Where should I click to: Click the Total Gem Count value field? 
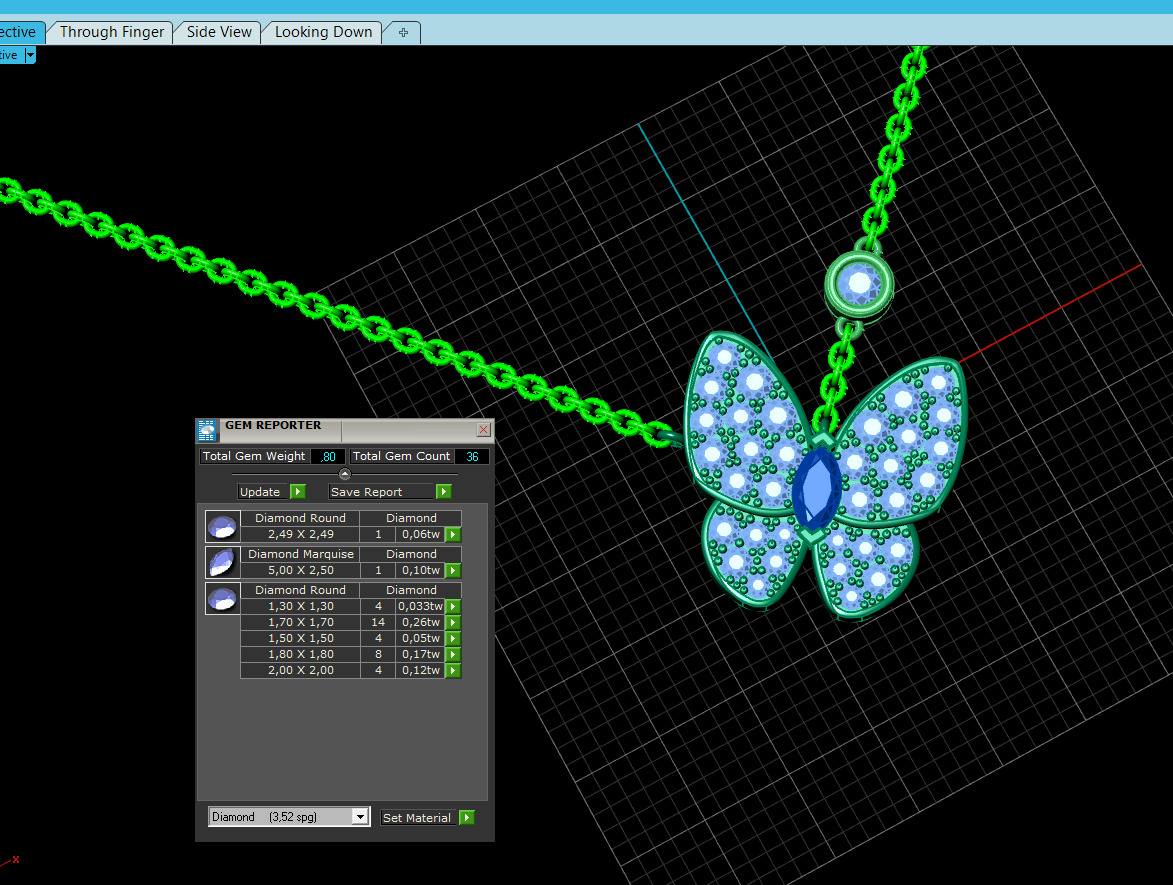(x=472, y=456)
